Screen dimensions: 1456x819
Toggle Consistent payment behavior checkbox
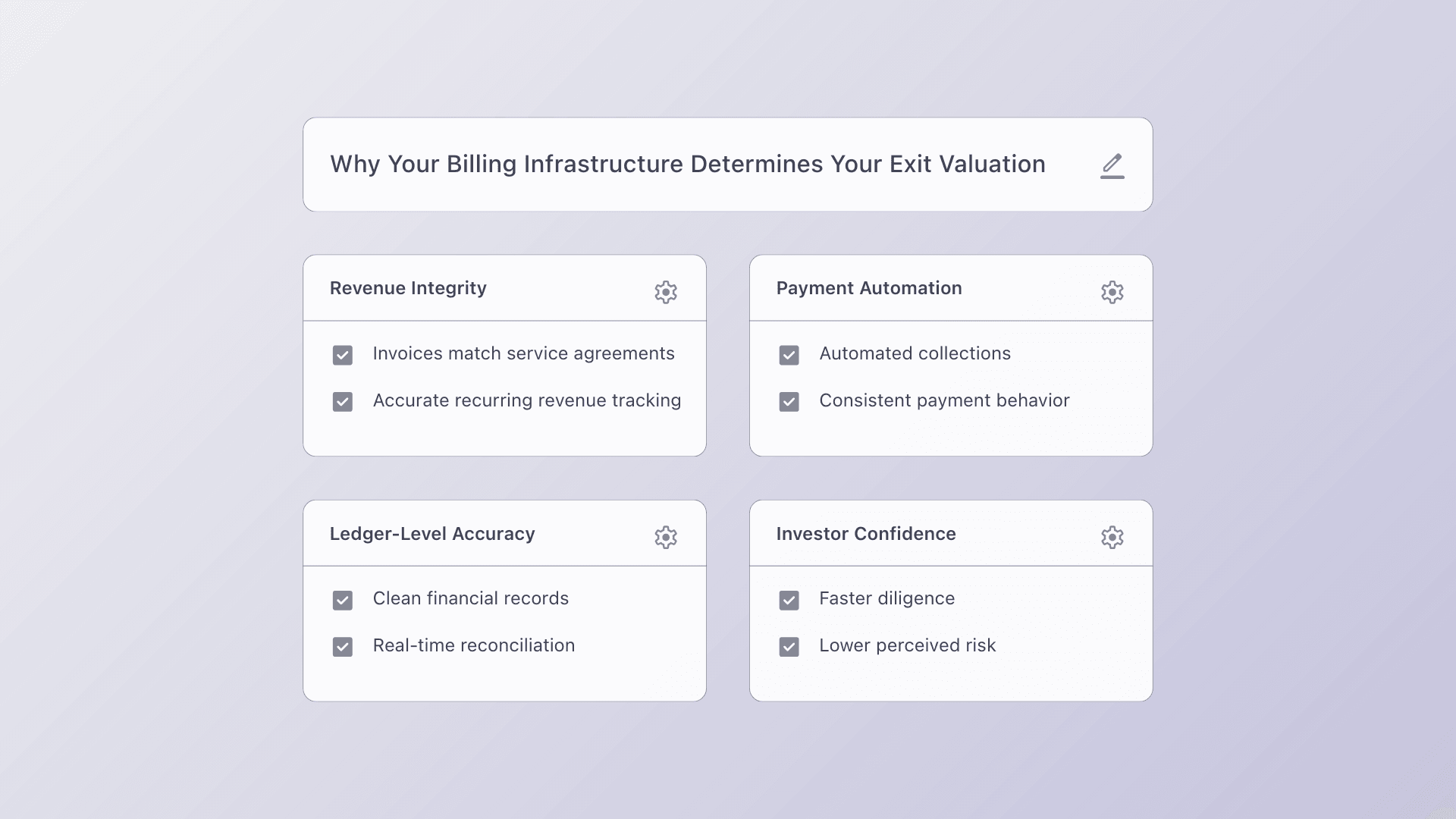point(789,402)
